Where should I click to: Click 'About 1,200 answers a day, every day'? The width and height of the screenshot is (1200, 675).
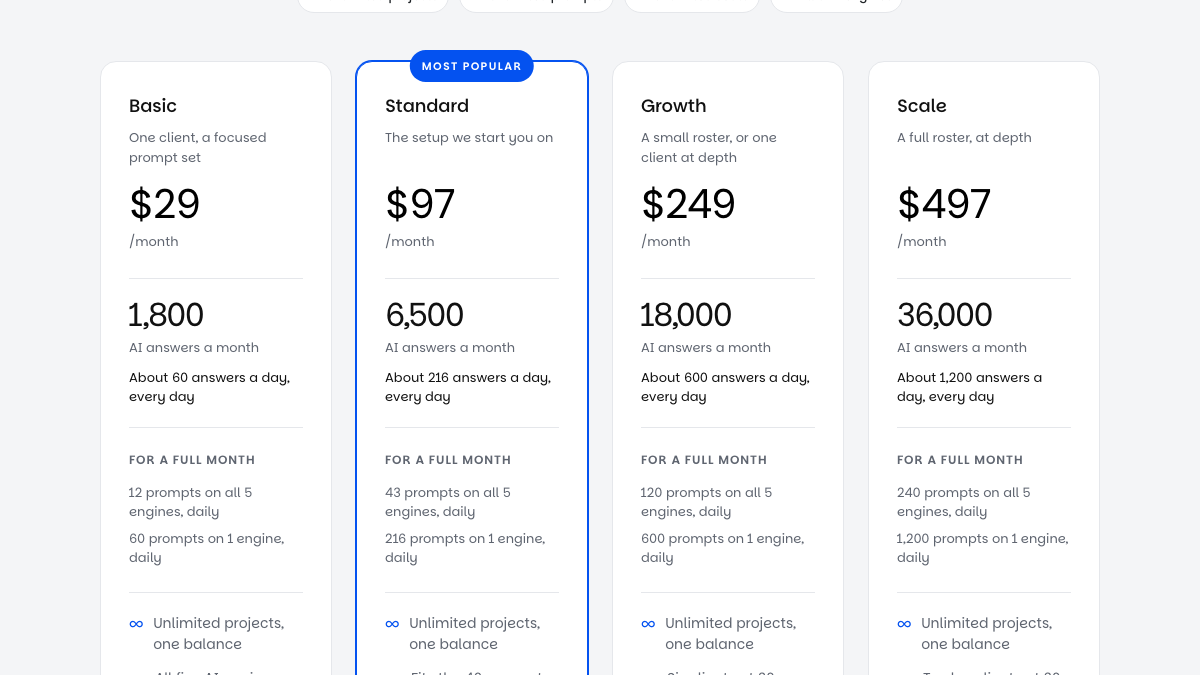pos(970,387)
